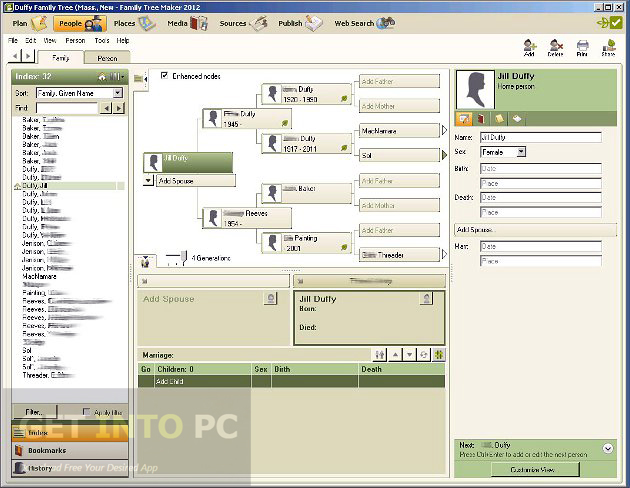This screenshot has width=630, height=488.
Task: Open the Sort dropdown in Index
Action: click(x=117, y=93)
